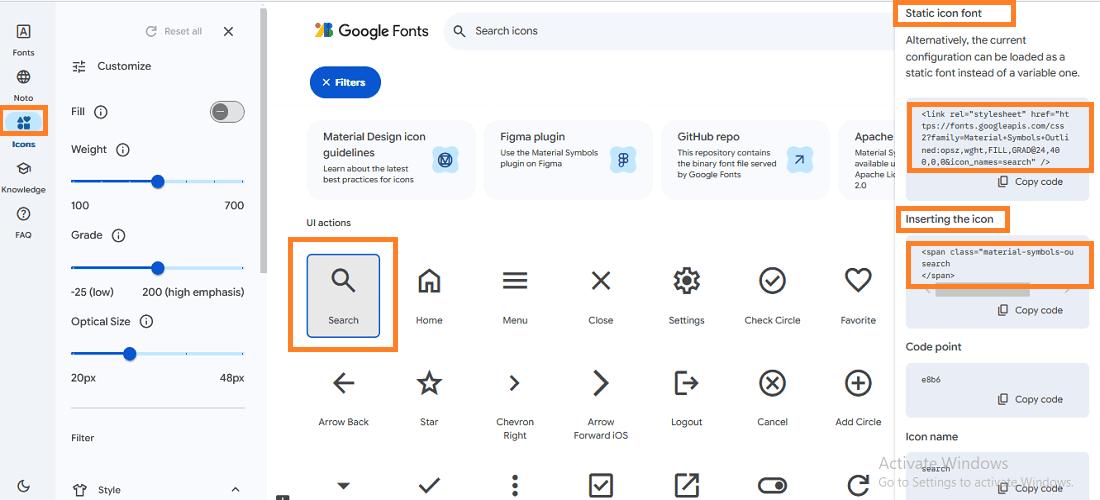This screenshot has width=1100, height=500.
Task: Select the Search icon tile
Action: click(x=343, y=295)
